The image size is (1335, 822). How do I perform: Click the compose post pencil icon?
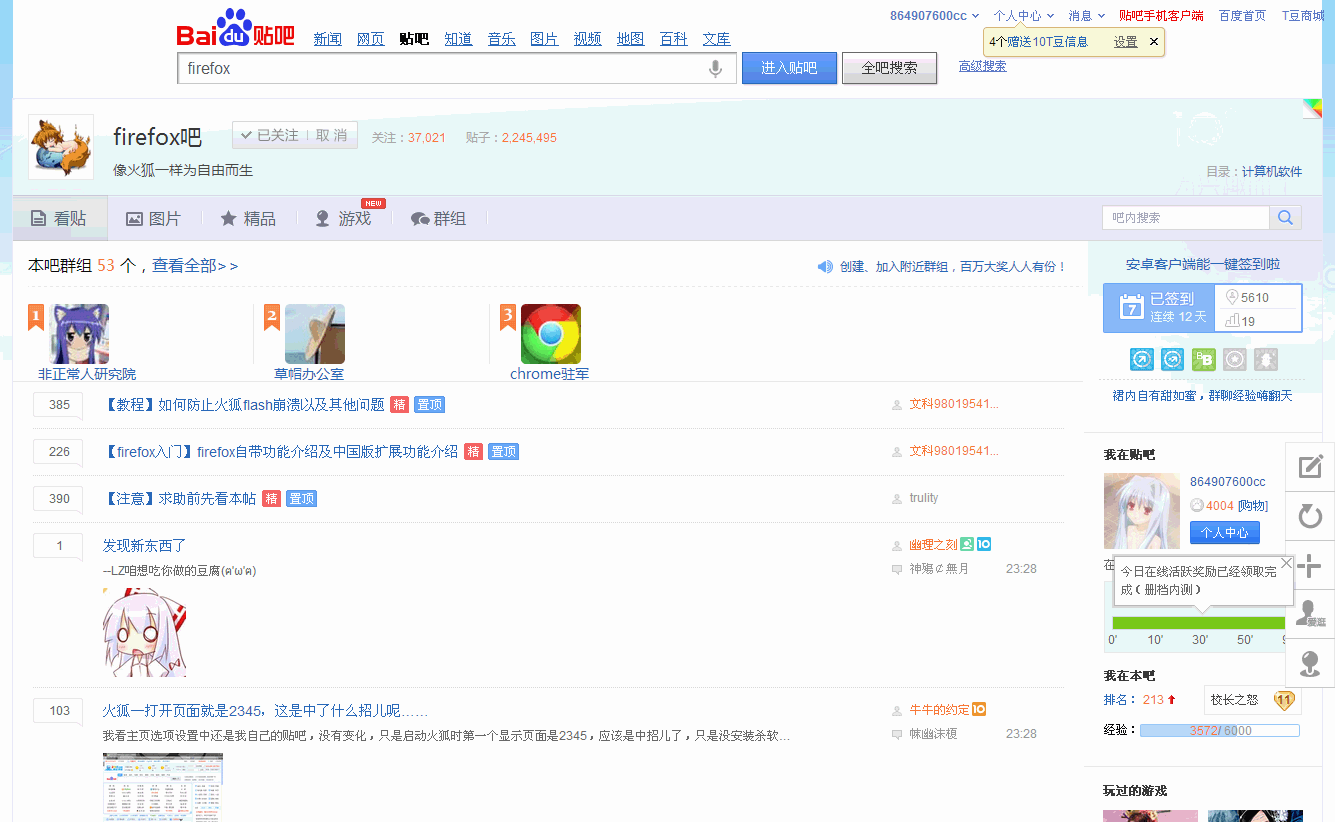(x=1310, y=467)
